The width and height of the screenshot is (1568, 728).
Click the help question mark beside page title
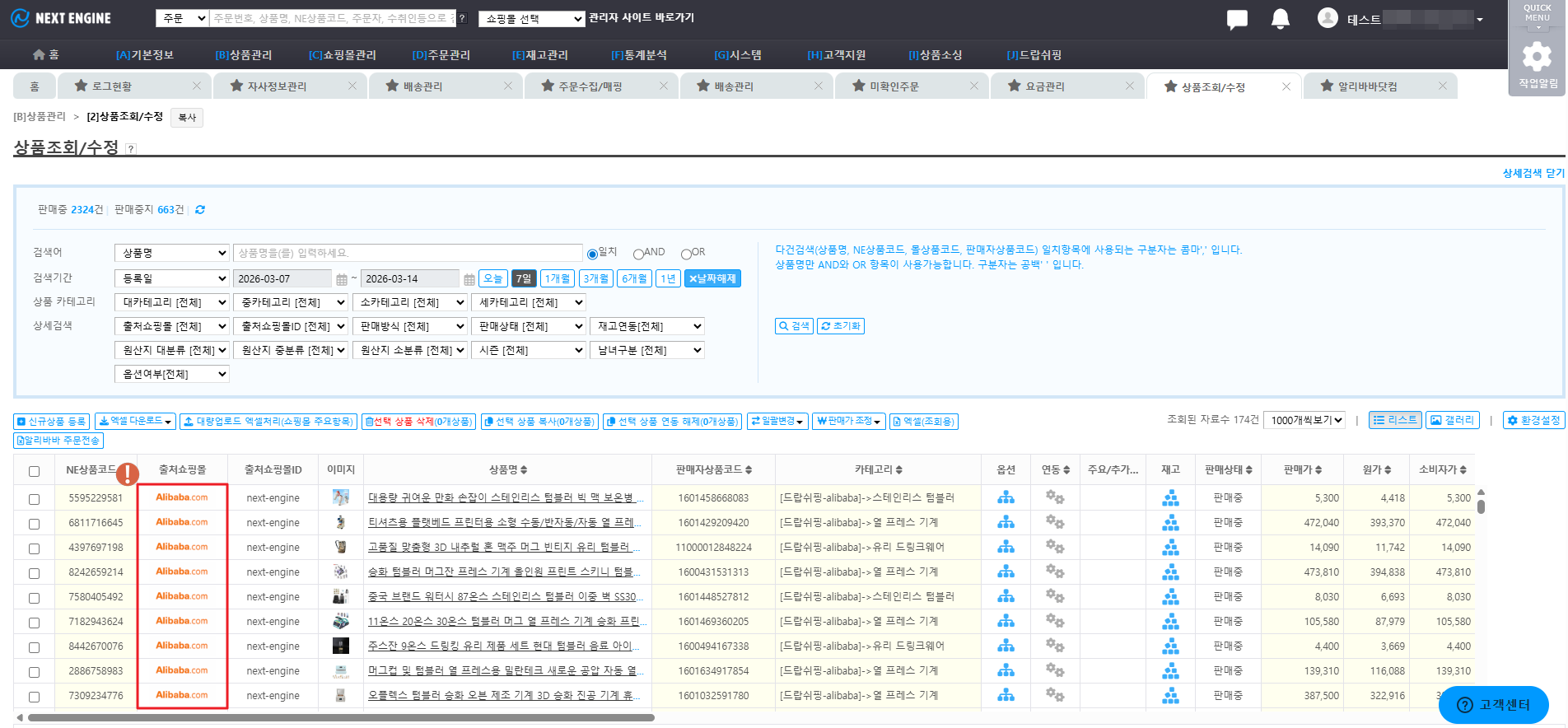click(x=131, y=149)
